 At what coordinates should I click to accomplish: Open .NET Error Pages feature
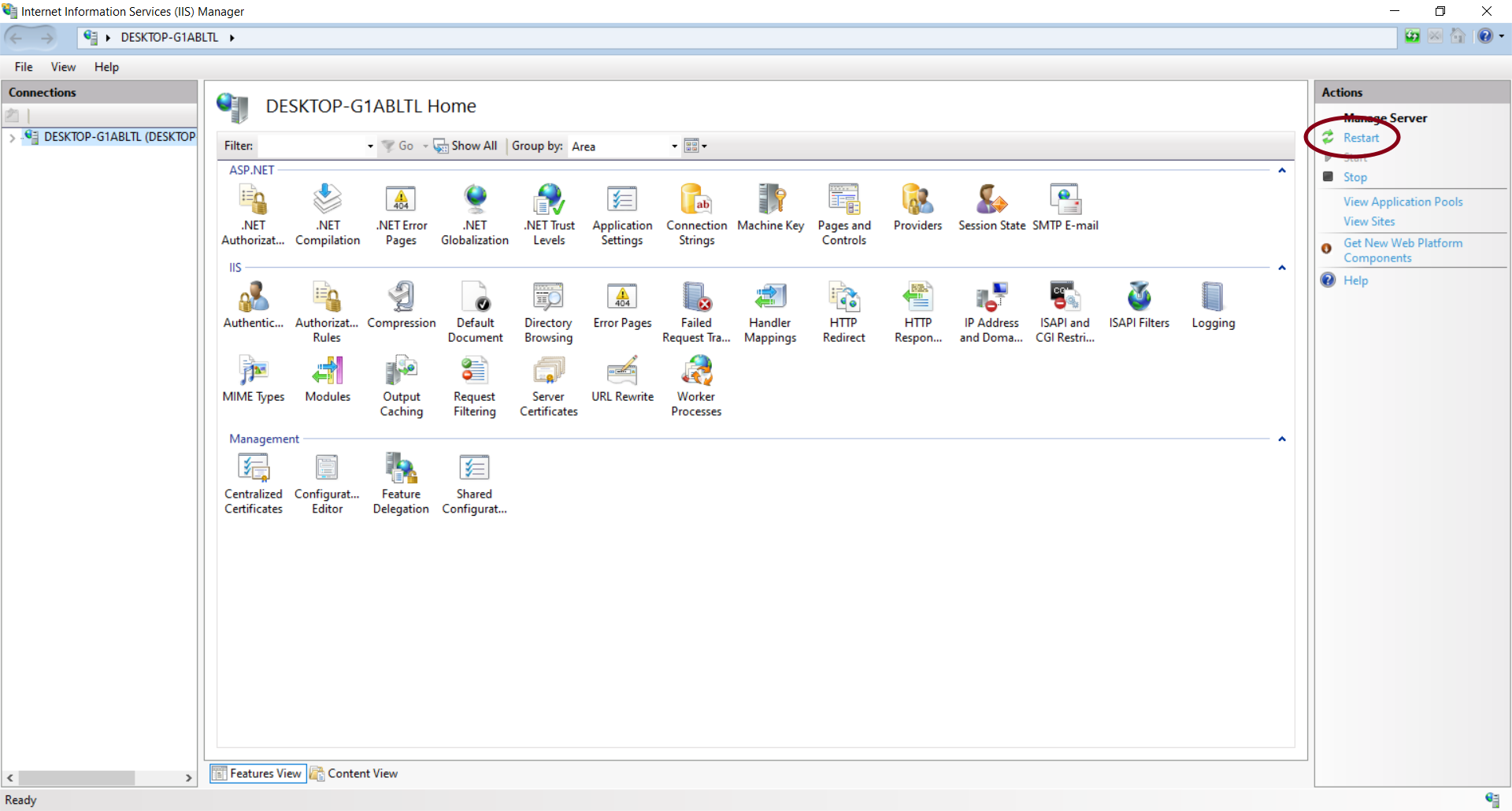(x=401, y=215)
